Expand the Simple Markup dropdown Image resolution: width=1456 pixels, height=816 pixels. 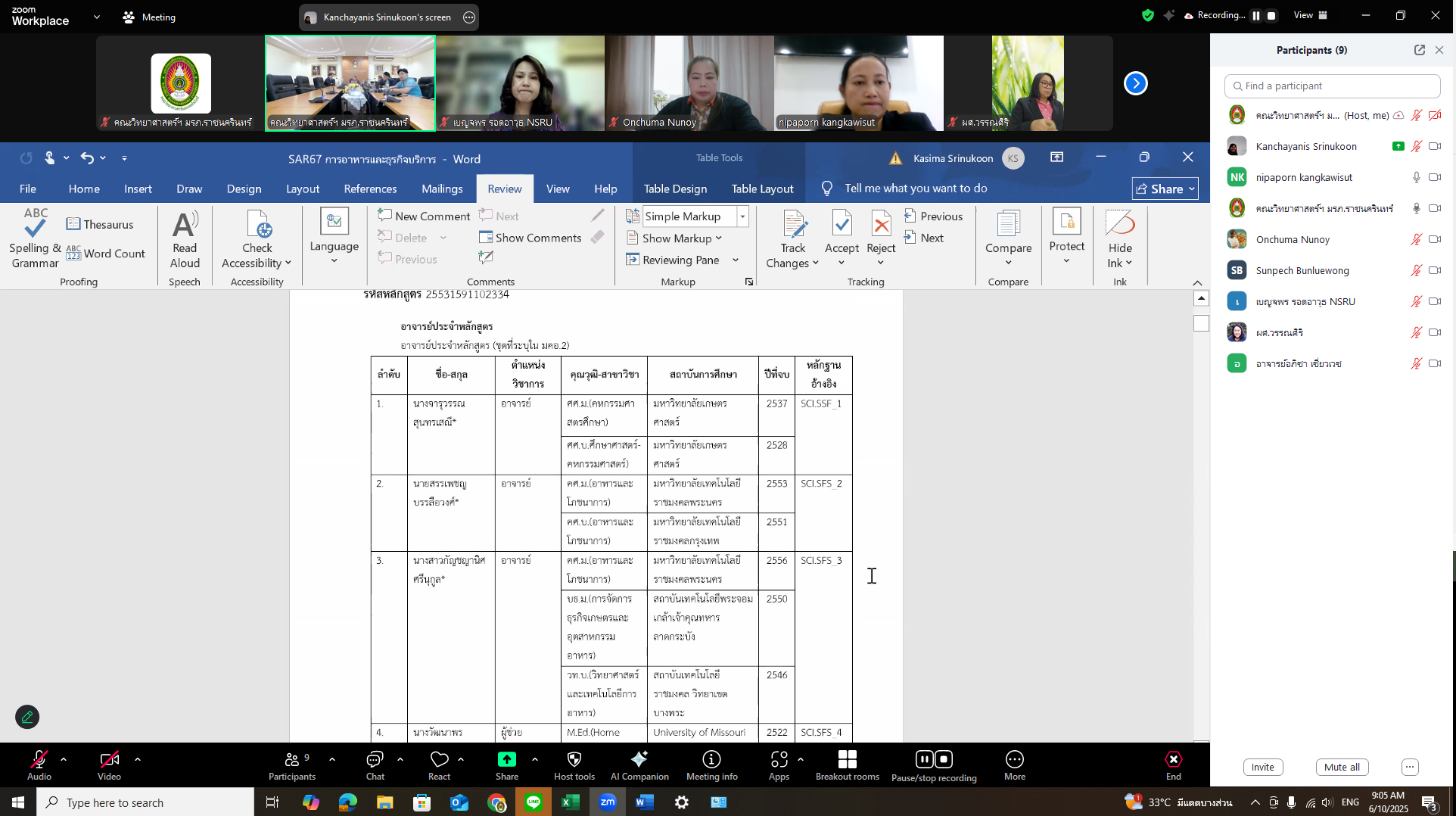(742, 216)
